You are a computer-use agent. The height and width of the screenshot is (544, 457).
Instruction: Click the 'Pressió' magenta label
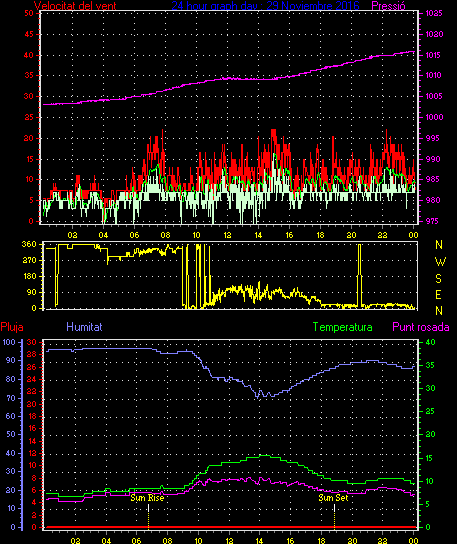[388, 6]
